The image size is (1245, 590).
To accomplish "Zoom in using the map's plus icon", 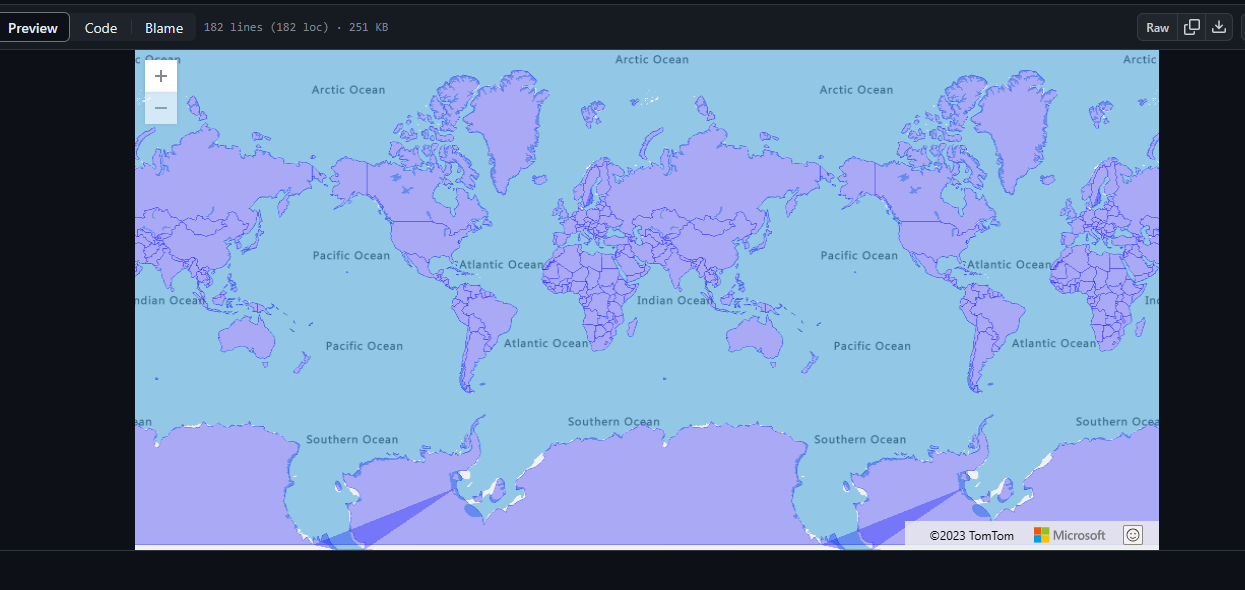I will pyautogui.click(x=160, y=75).
